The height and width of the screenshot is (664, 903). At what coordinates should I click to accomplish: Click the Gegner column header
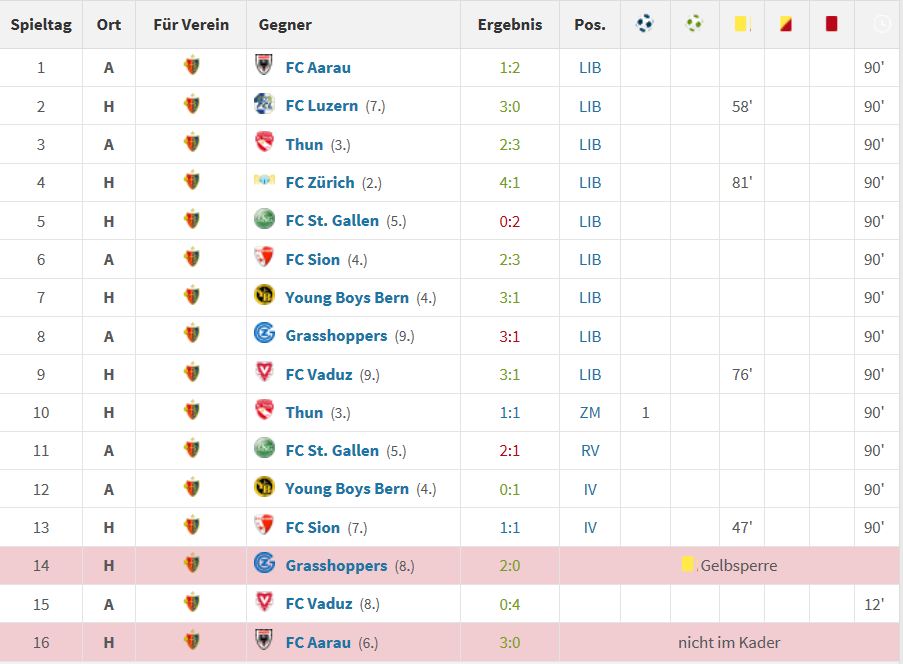coord(285,24)
